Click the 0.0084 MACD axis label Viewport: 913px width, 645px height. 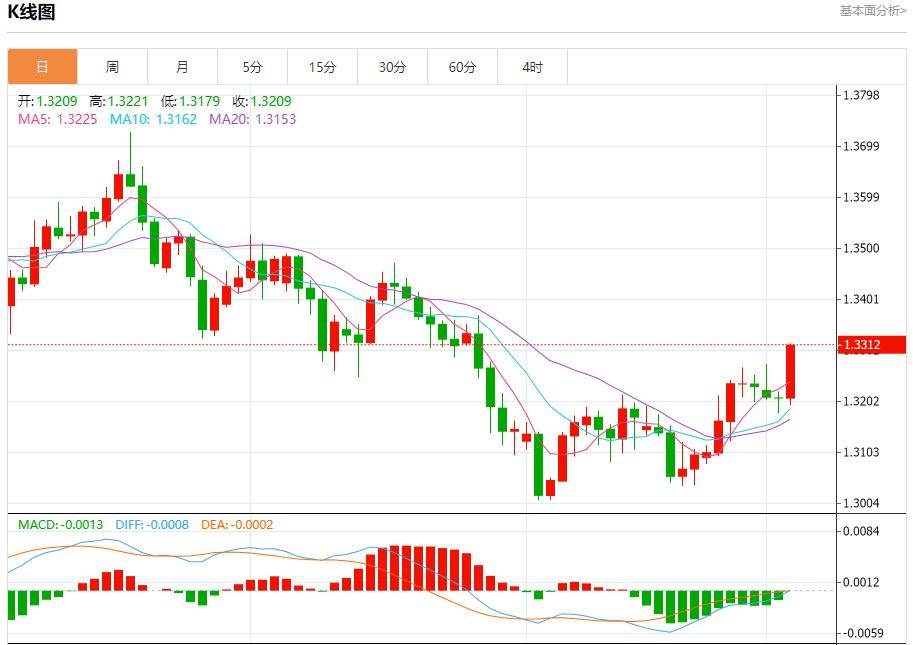point(861,531)
